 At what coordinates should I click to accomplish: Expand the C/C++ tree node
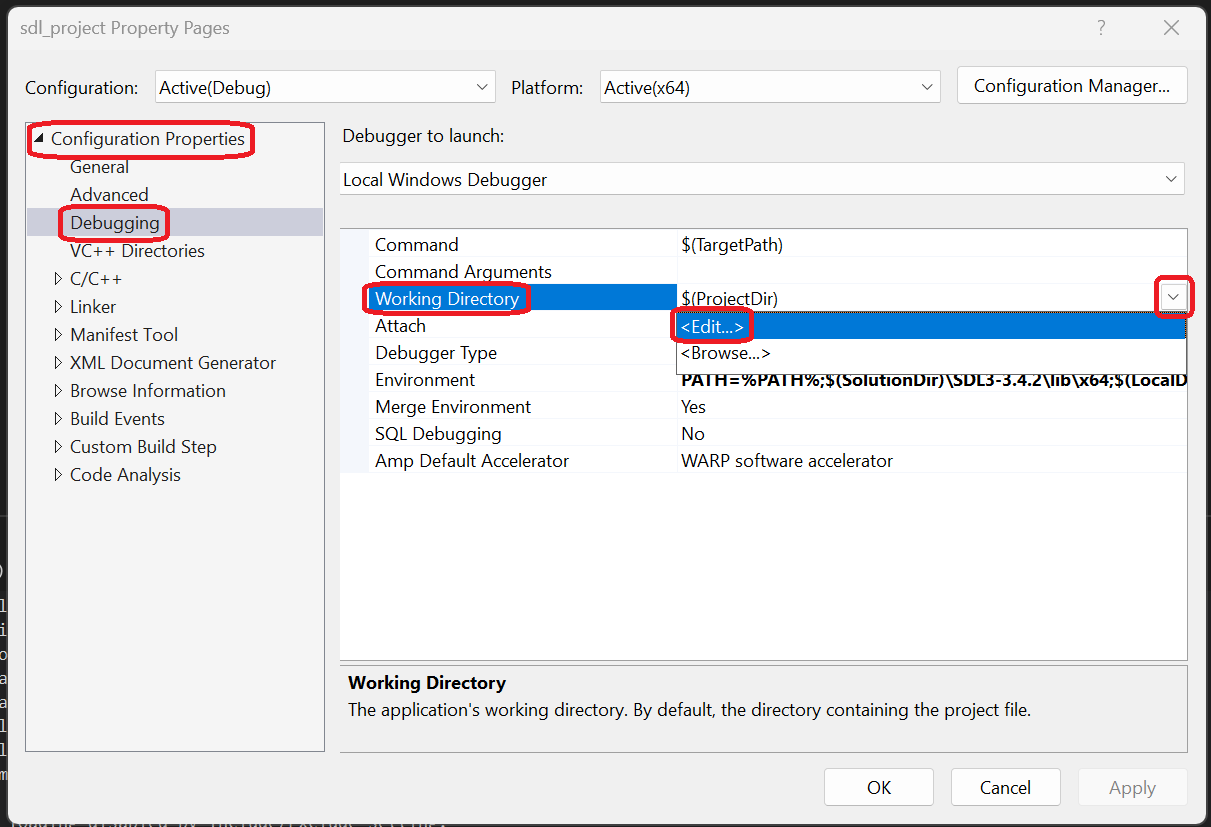pyautogui.click(x=58, y=278)
